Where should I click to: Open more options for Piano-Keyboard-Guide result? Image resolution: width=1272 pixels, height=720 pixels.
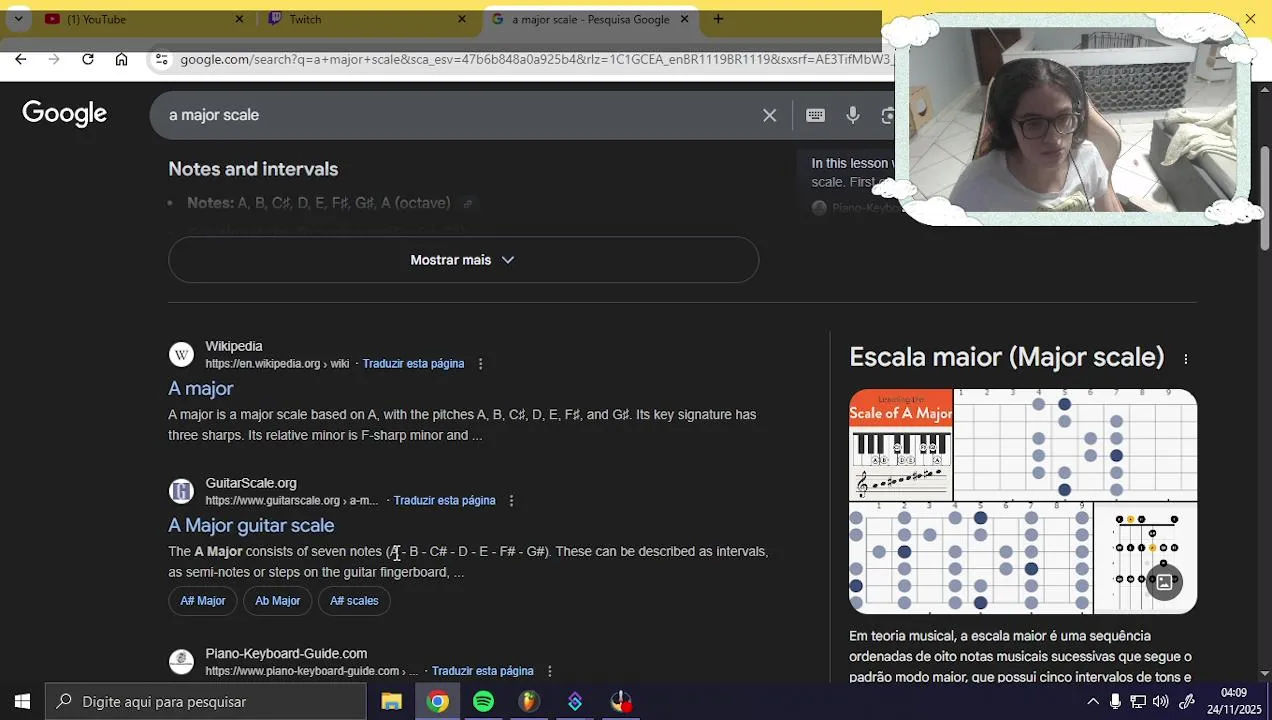549,671
